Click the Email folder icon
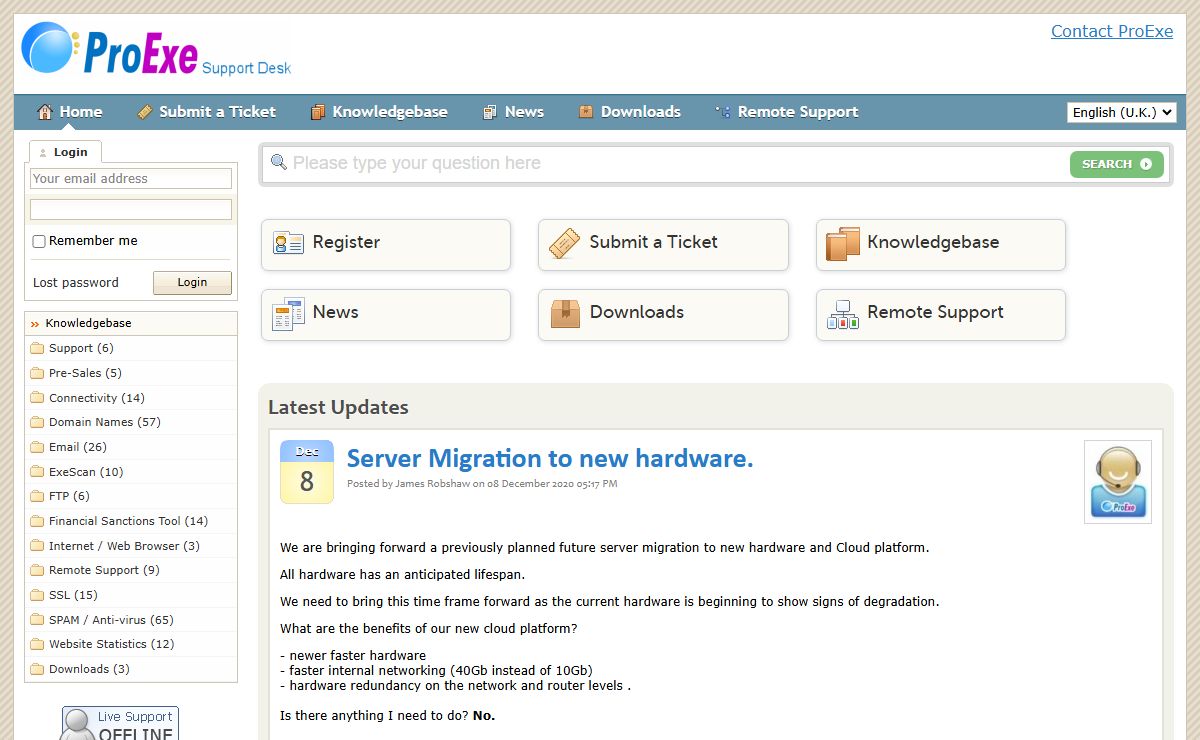This screenshot has width=1200, height=740. tap(37, 447)
